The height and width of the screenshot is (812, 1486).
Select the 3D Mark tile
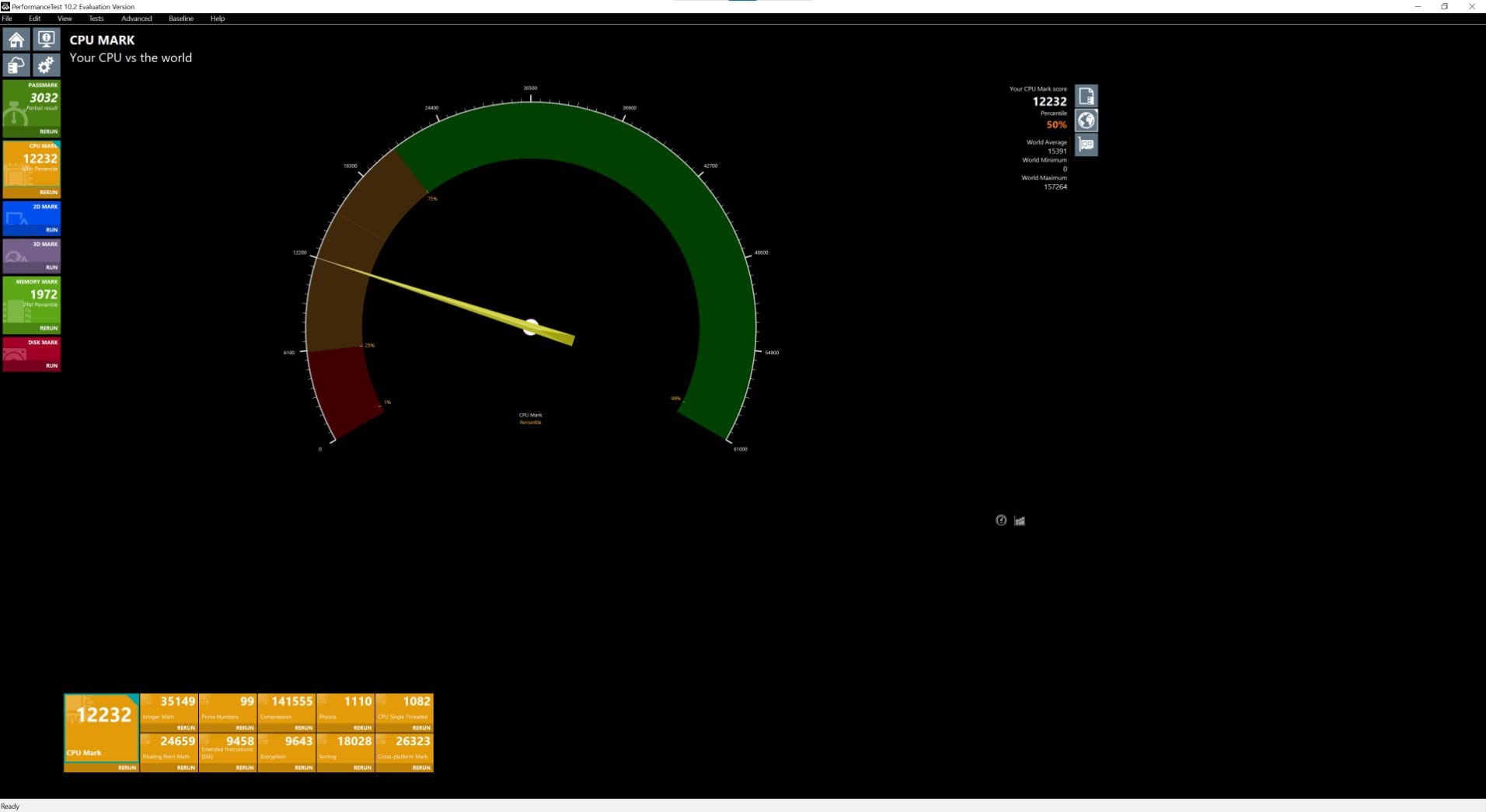32,253
